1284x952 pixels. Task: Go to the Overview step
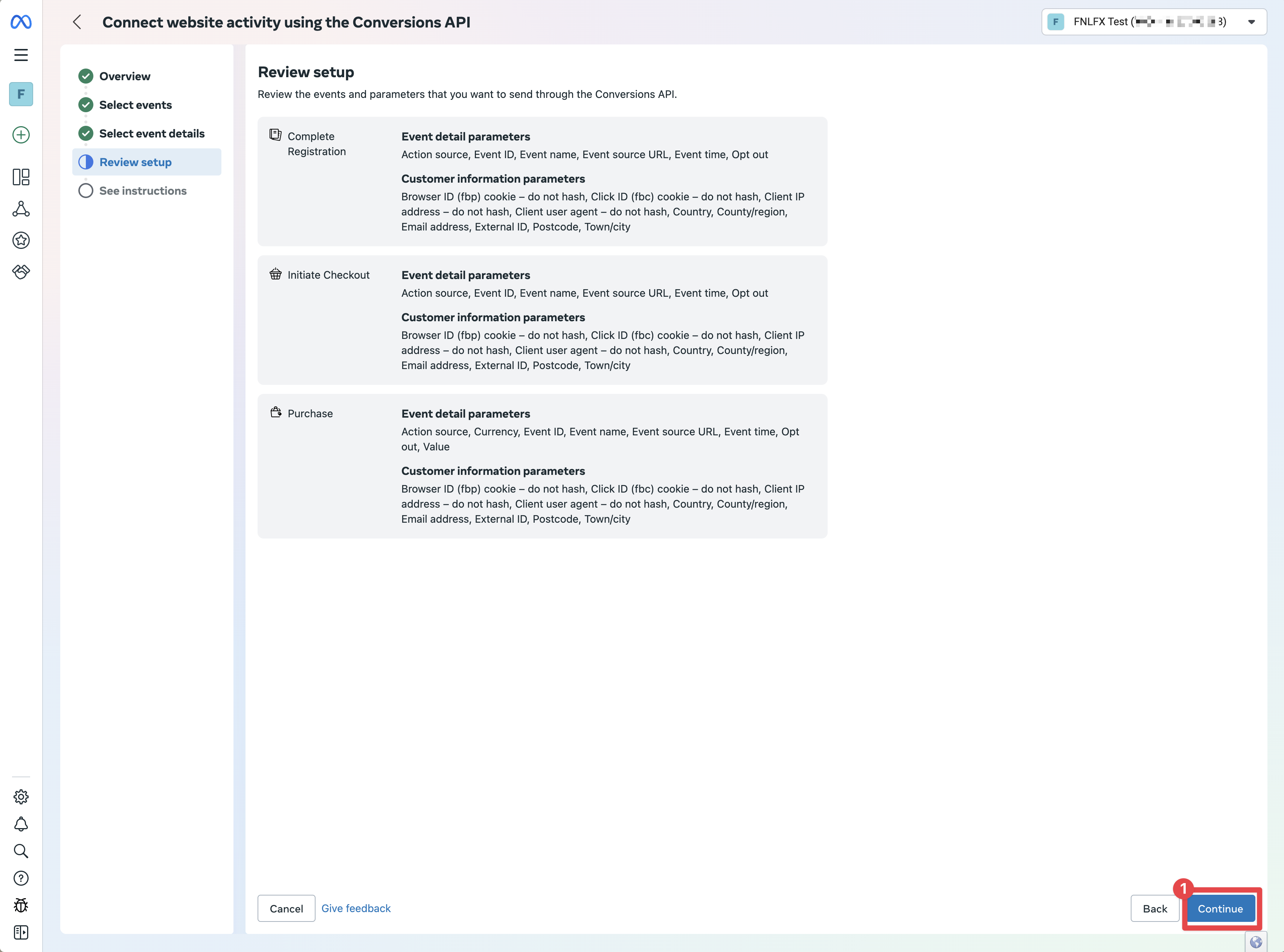[124, 76]
